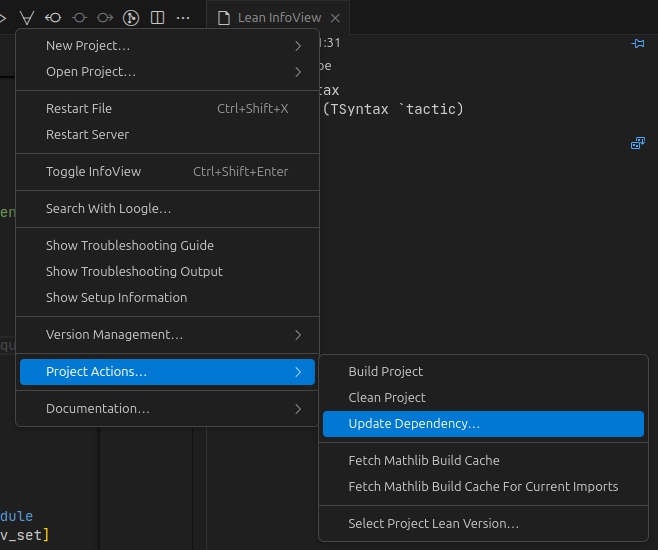
Task: Click the go to previous change icon
Action: [53, 18]
